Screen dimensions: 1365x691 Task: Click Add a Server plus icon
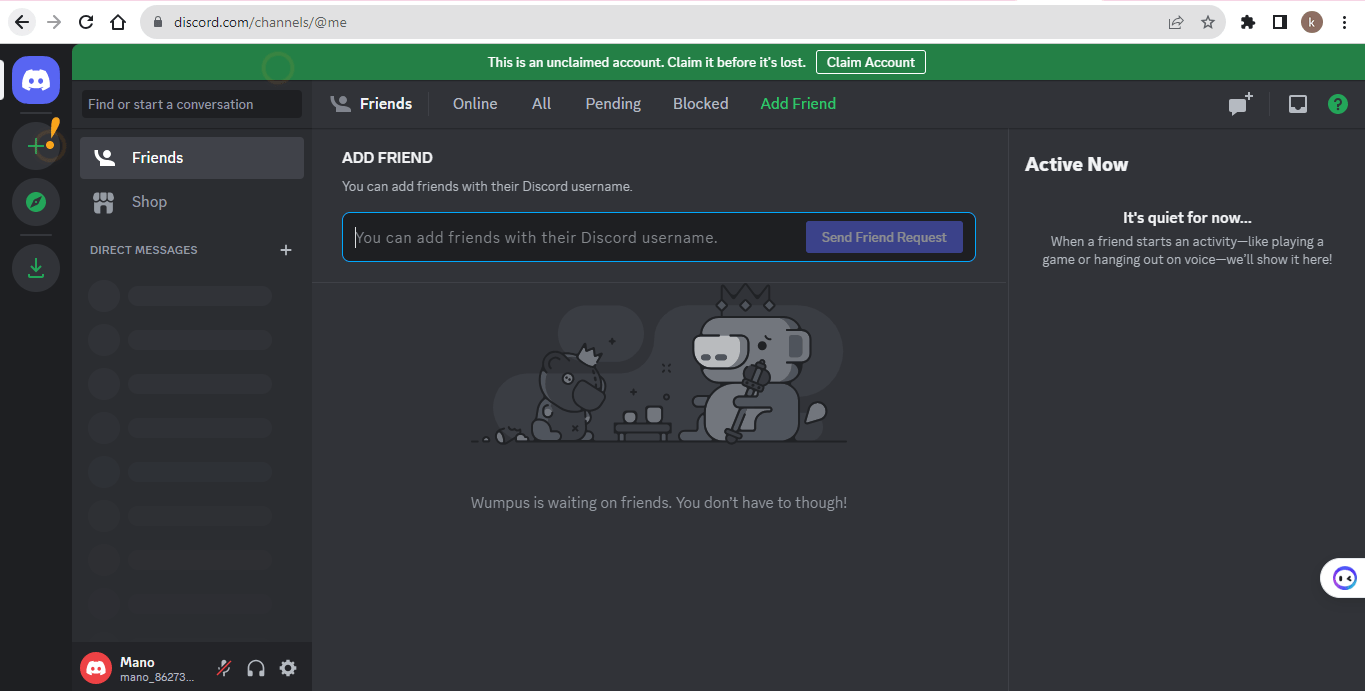(36, 146)
